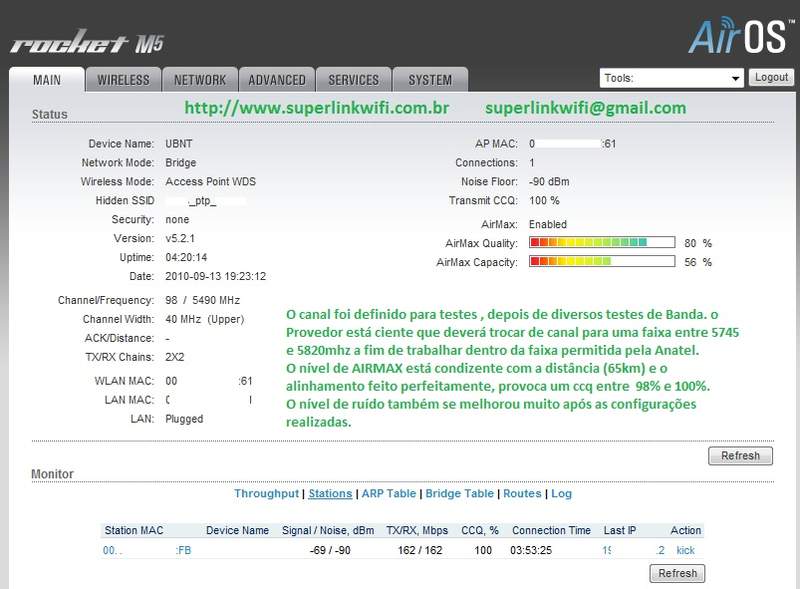
Task: Click the Signal / Noise, dBm column header
Action: pyautogui.click(x=328, y=530)
